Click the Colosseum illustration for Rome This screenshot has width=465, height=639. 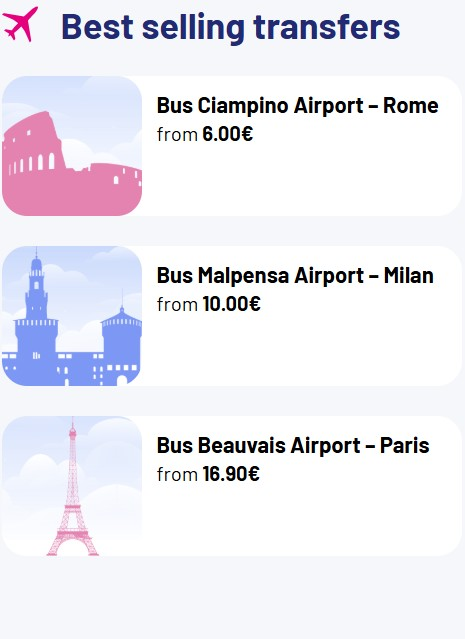pyautogui.click(x=72, y=146)
